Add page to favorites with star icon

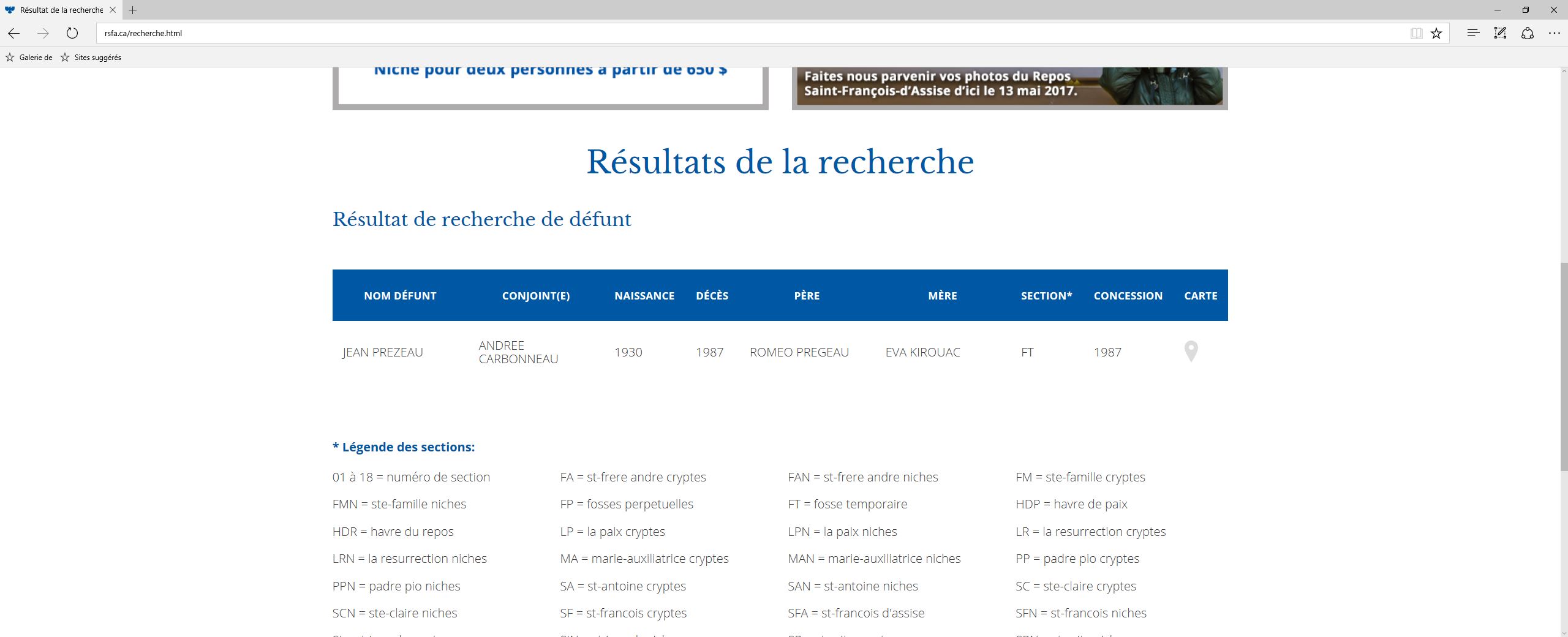(x=1436, y=33)
